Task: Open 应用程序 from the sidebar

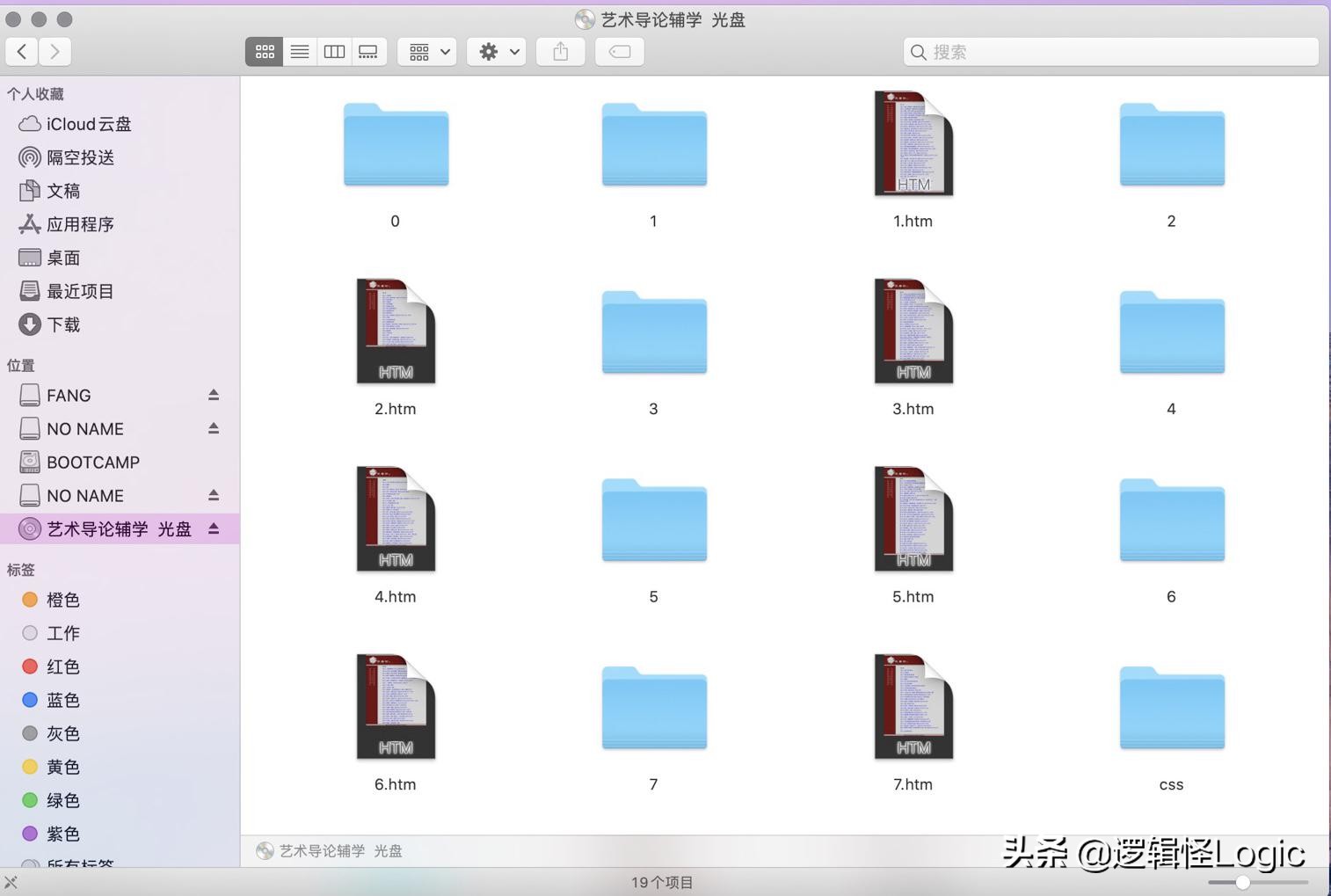Action: pyautogui.click(x=80, y=224)
